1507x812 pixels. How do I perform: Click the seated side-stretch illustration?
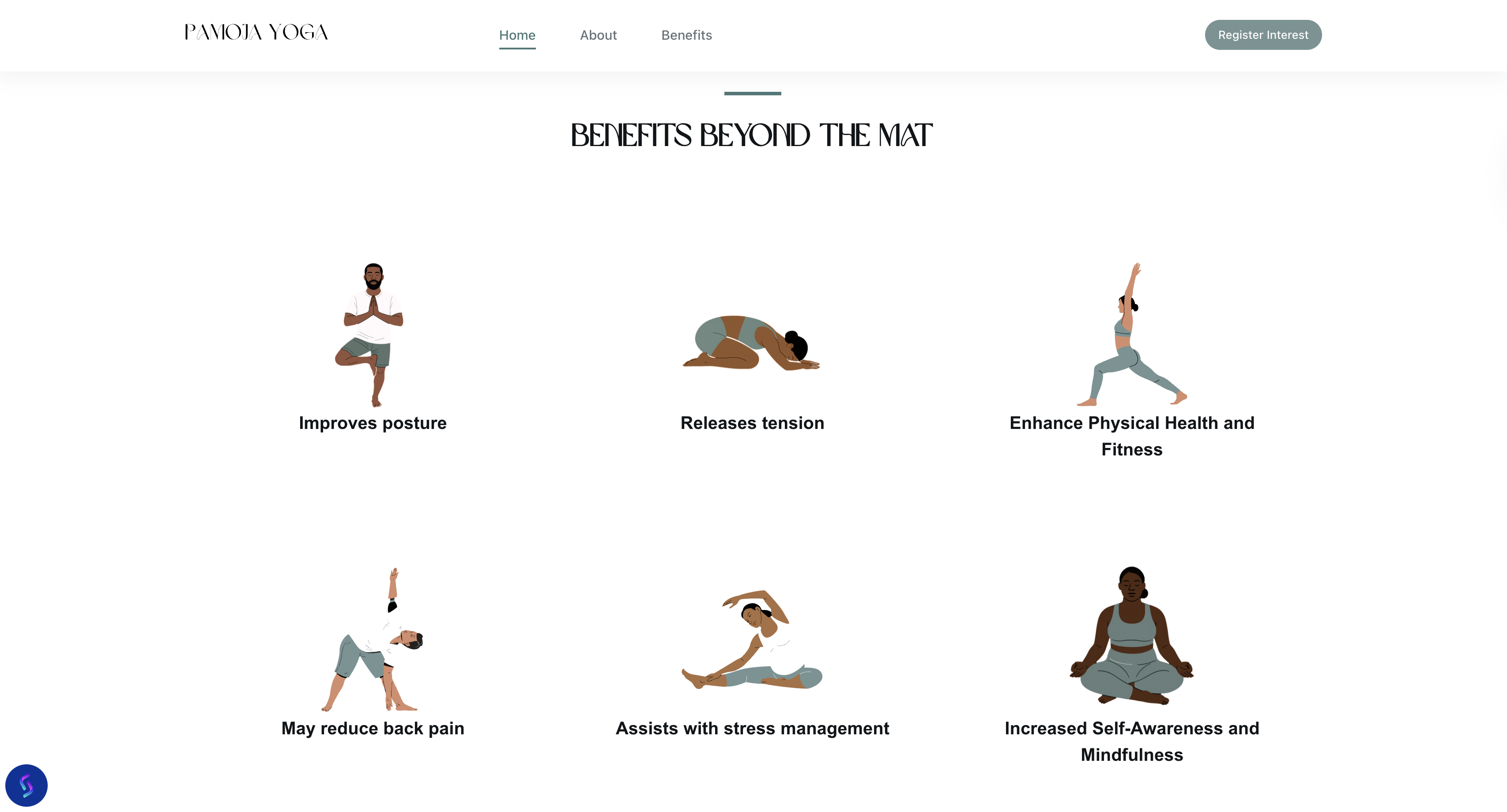[x=752, y=639]
